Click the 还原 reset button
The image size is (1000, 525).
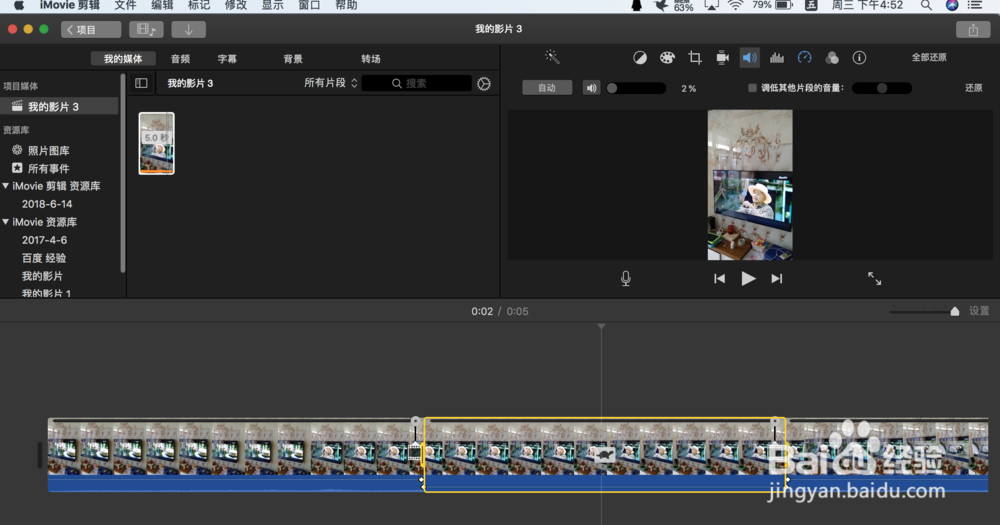point(973,88)
